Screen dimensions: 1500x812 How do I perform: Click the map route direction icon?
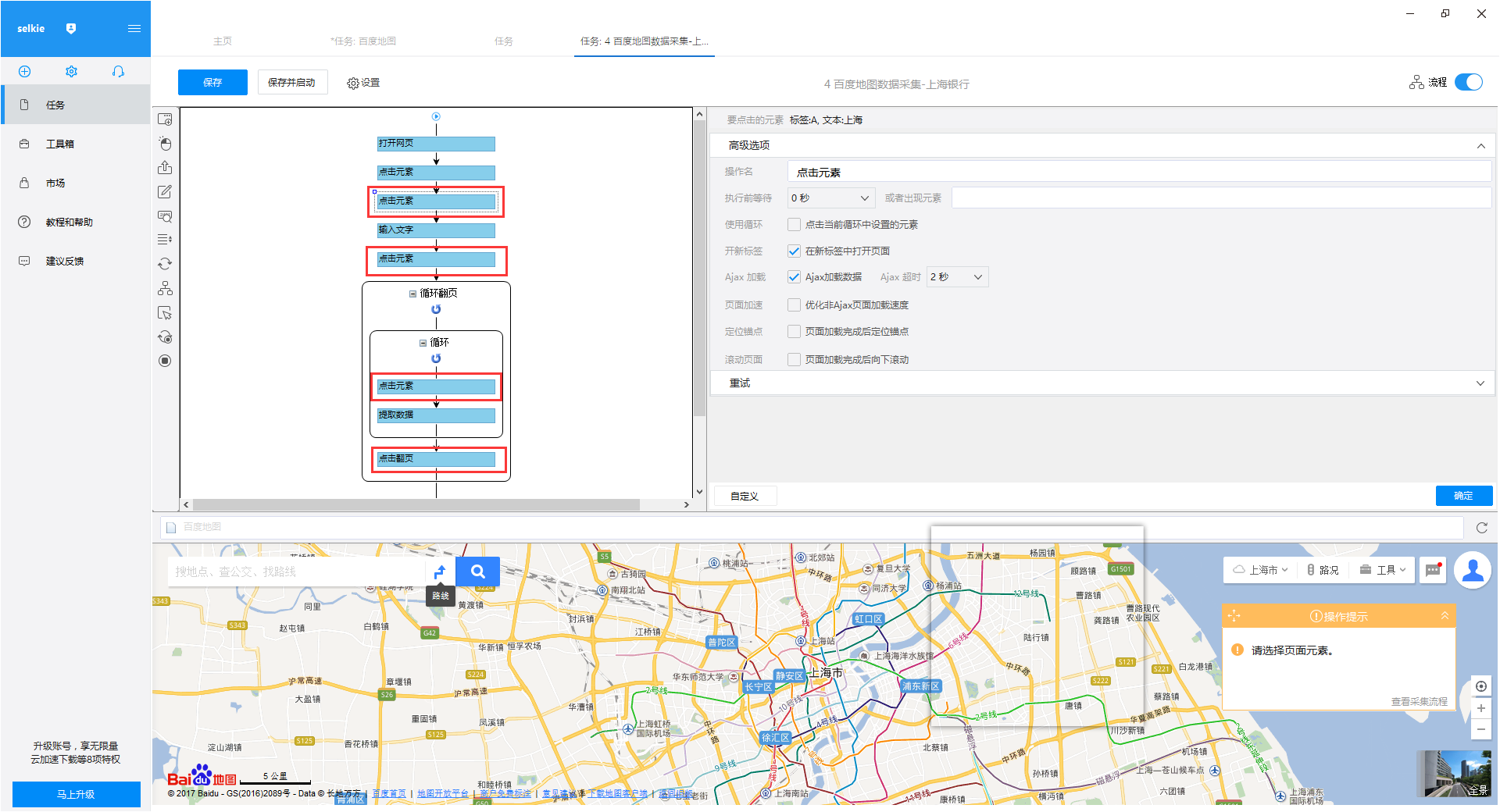pyautogui.click(x=441, y=572)
